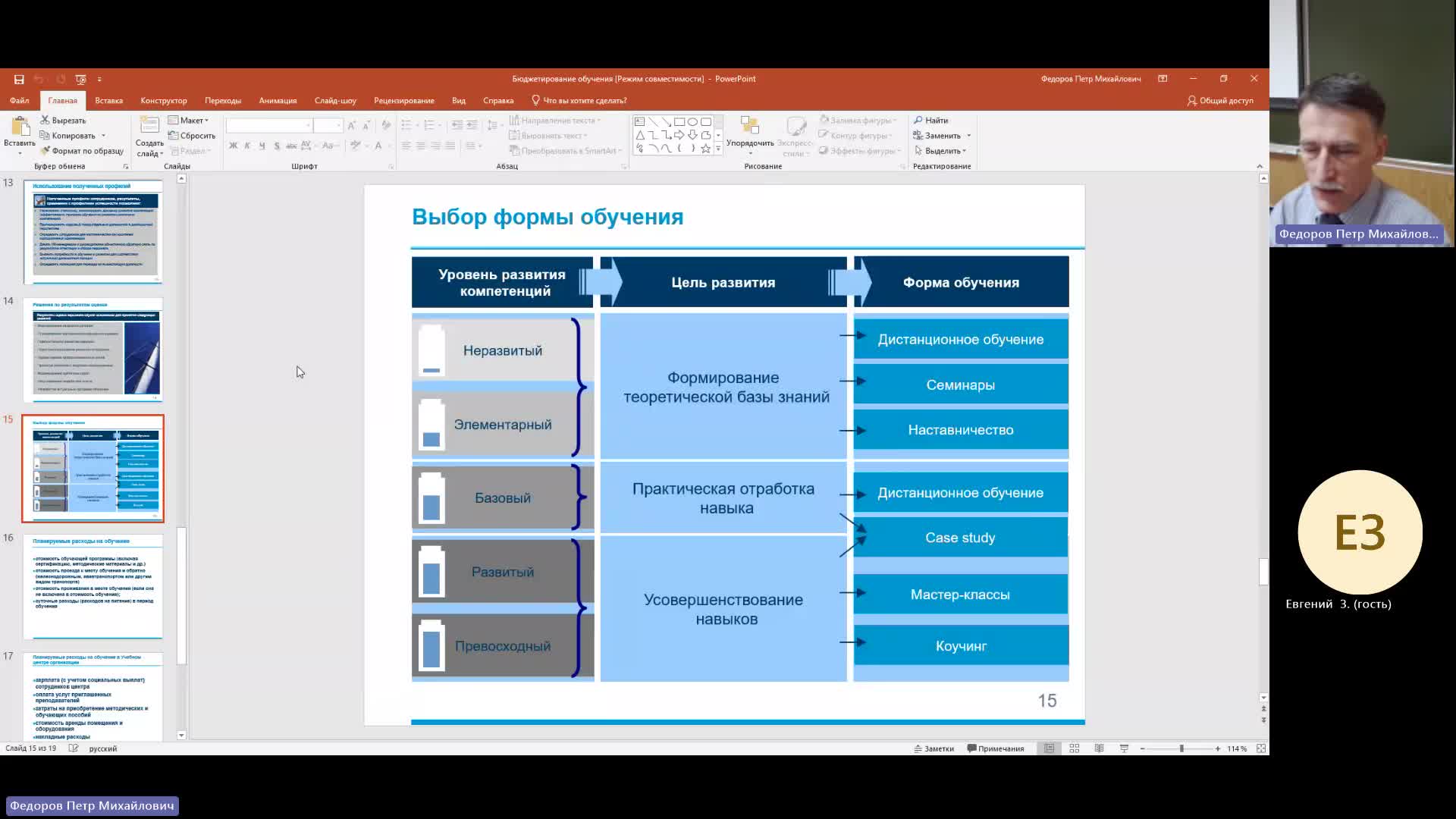Viewport: 1456px width, 819px height.
Task: Click Копировать (Copy) button
Action: [x=67, y=136]
